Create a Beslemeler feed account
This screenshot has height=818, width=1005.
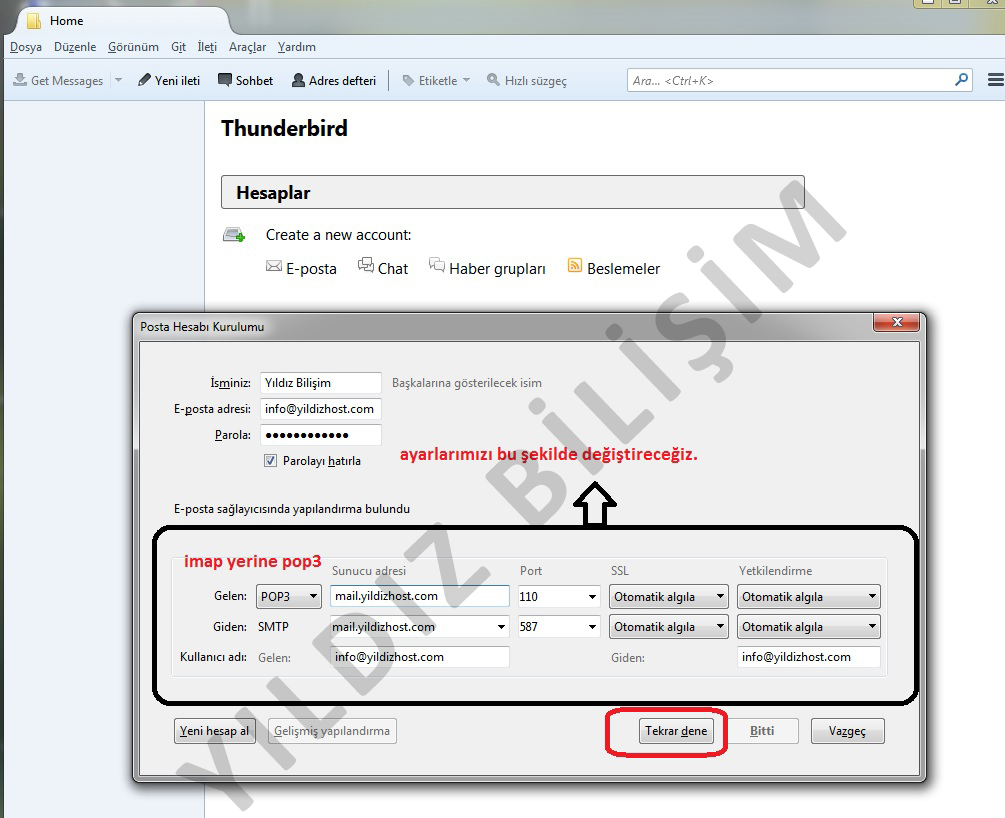tap(613, 268)
